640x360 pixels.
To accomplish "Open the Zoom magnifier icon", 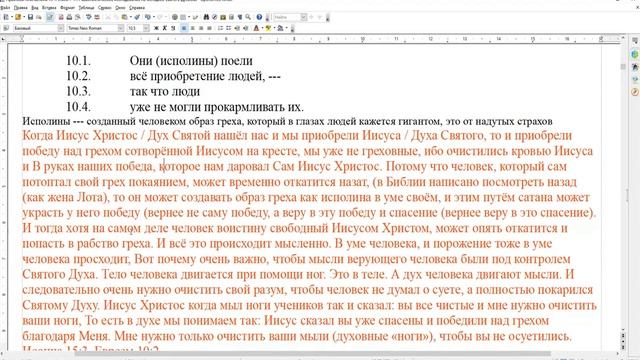I will click(248, 17).
